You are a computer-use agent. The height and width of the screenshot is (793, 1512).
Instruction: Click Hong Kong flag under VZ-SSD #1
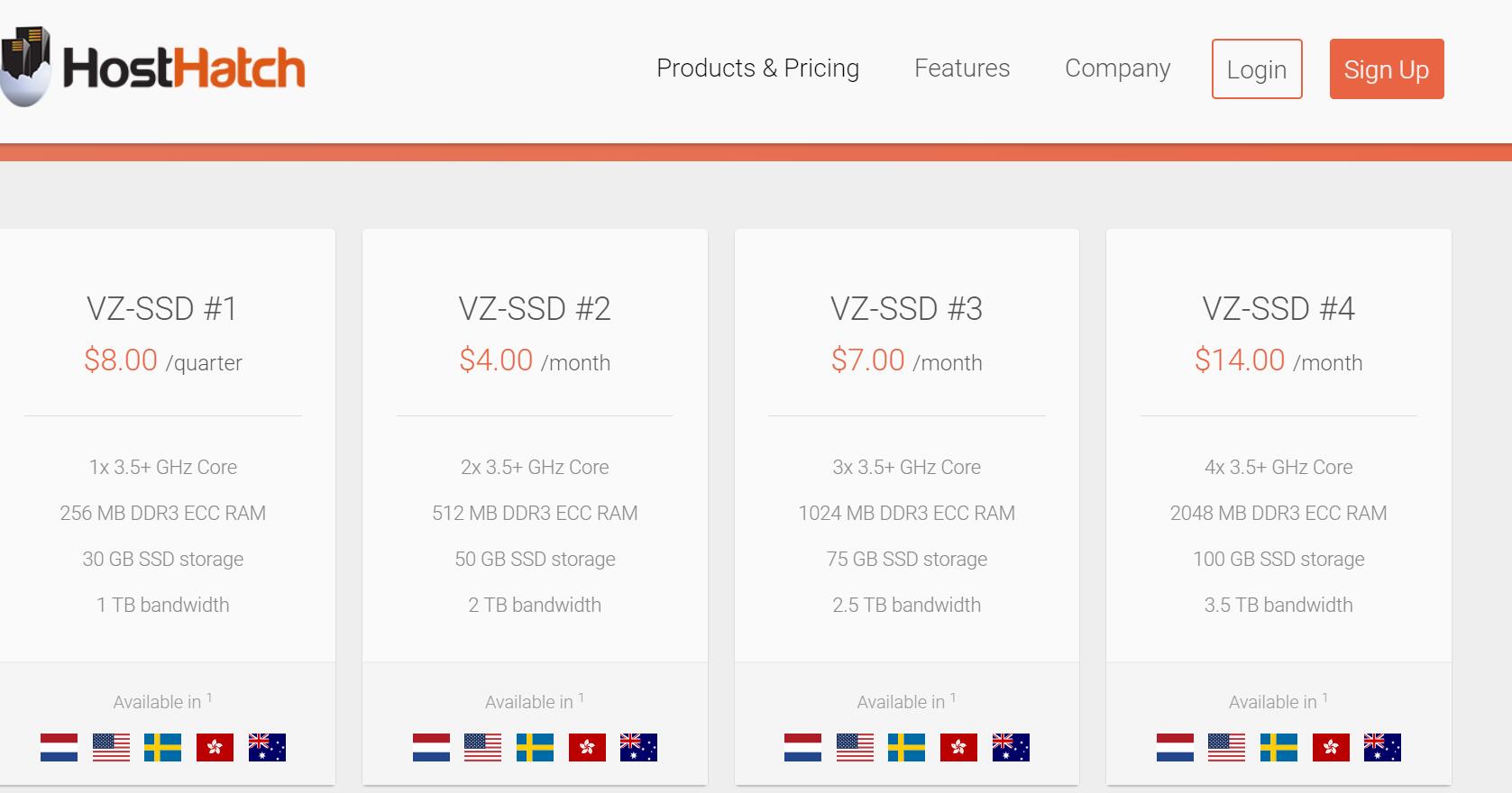coord(215,747)
